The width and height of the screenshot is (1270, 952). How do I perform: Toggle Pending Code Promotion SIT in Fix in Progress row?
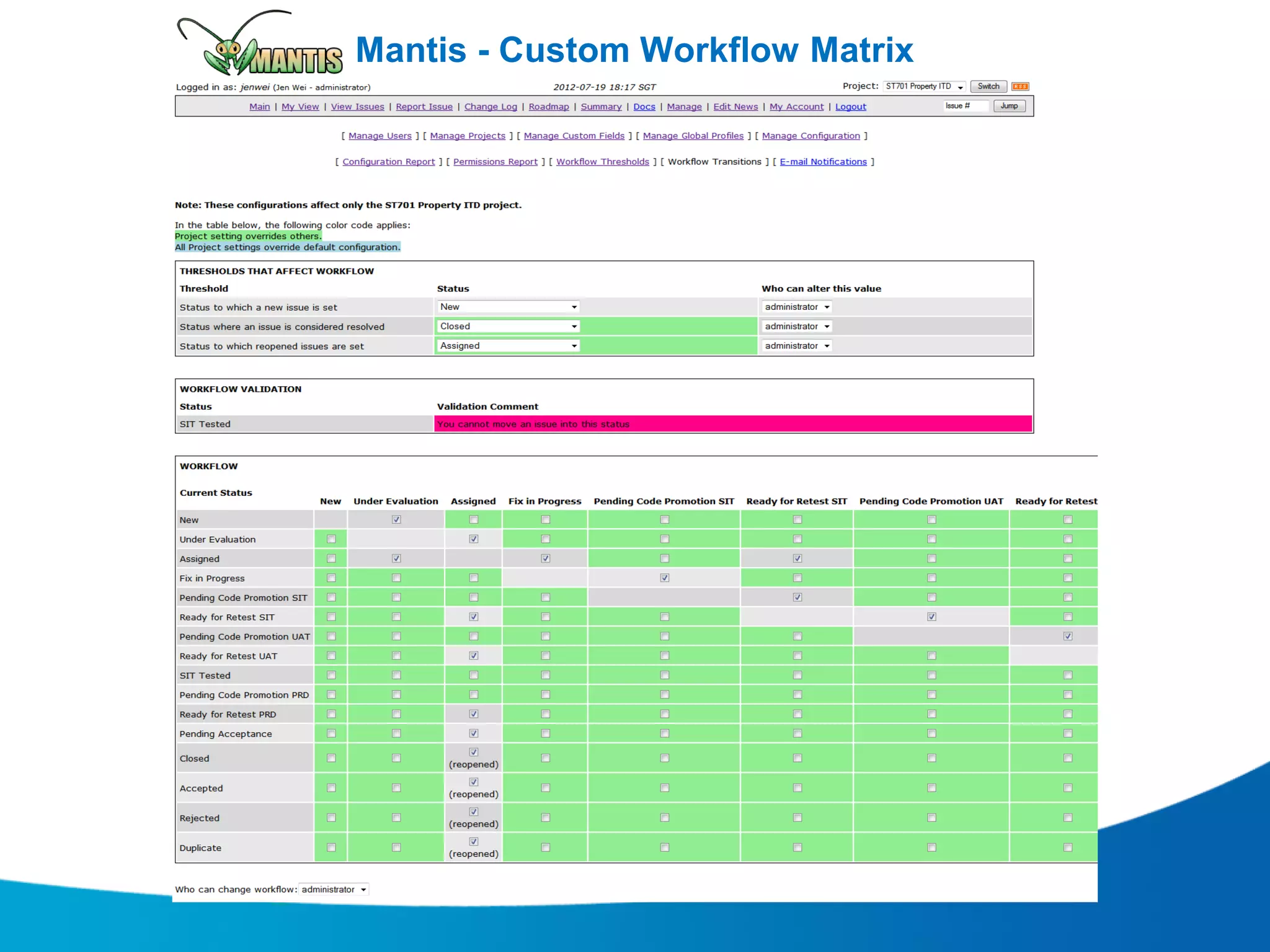(x=665, y=578)
